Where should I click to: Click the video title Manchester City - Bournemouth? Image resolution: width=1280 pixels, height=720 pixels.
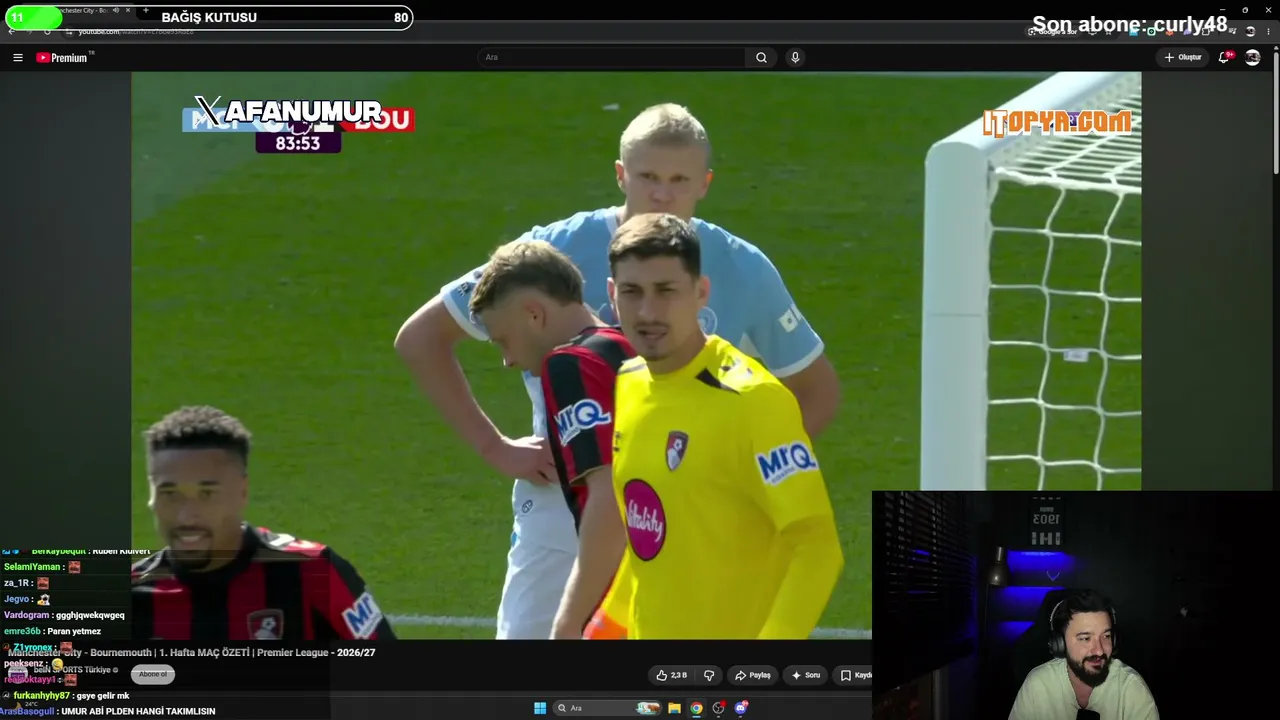(x=192, y=652)
